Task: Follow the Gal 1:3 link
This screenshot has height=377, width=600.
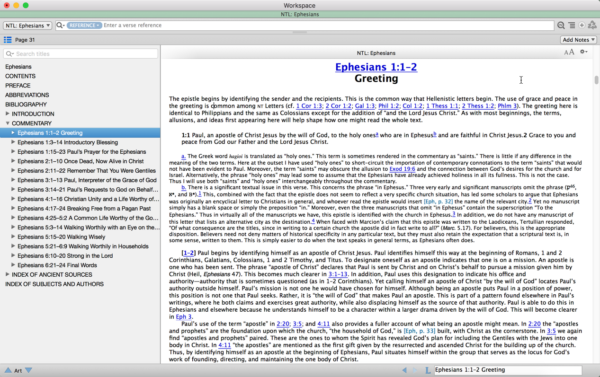Action: (x=365, y=106)
